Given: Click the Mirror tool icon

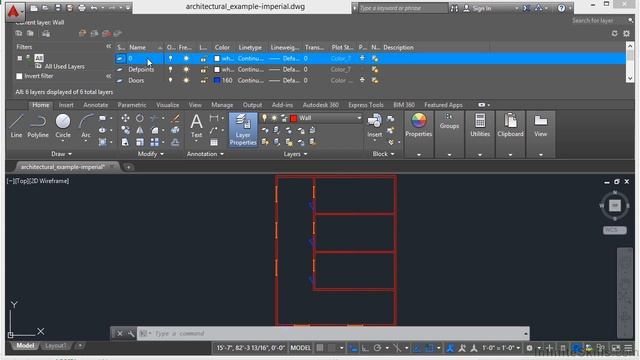Looking at the screenshot, I should tap(140, 130).
